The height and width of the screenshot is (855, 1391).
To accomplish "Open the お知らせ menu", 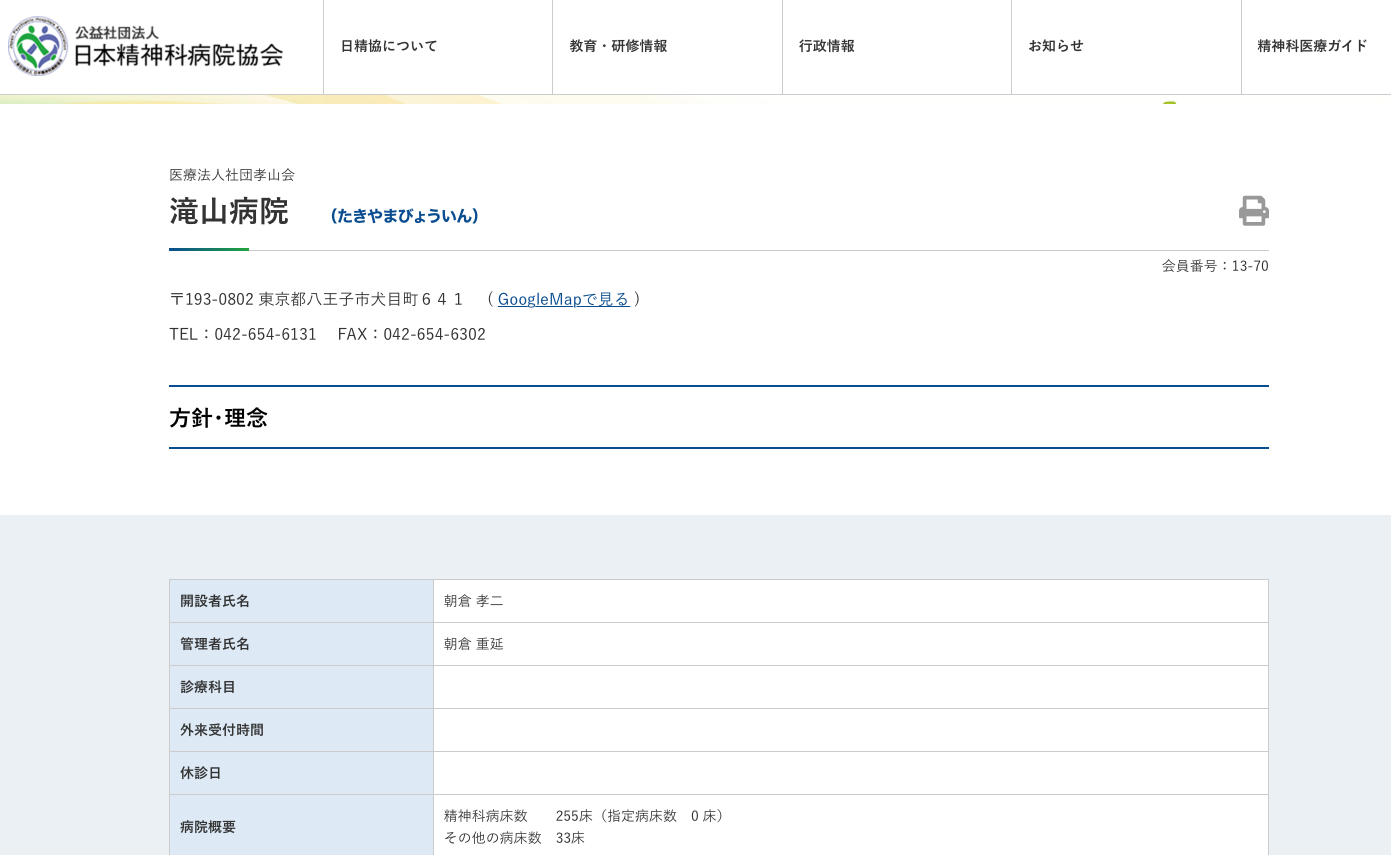I will [x=1126, y=47].
